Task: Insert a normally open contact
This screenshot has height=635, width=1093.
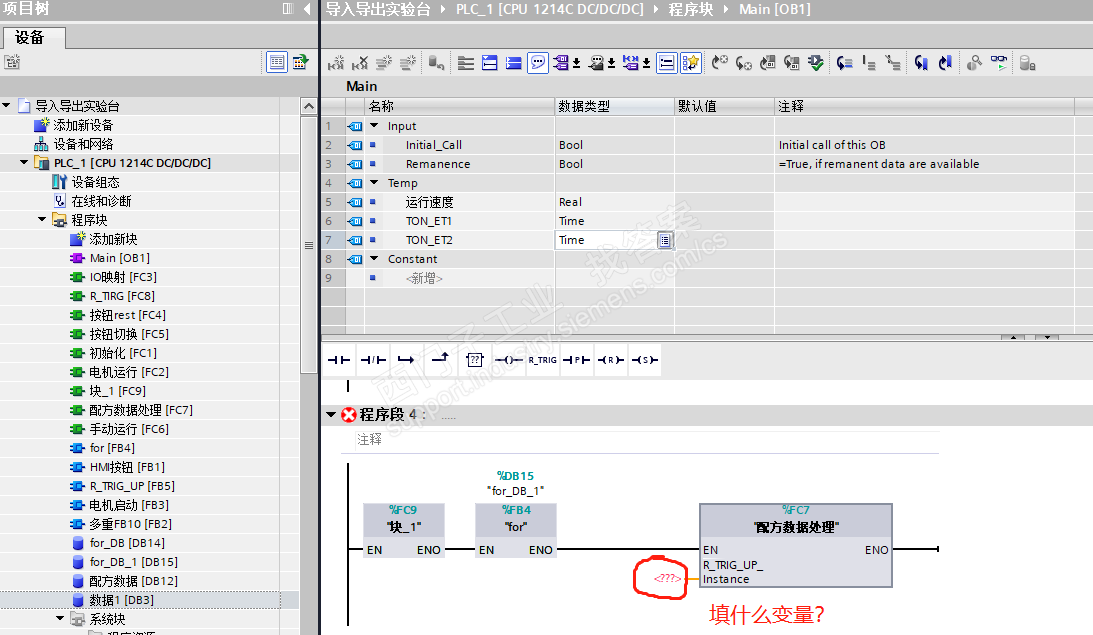Action: 339,360
